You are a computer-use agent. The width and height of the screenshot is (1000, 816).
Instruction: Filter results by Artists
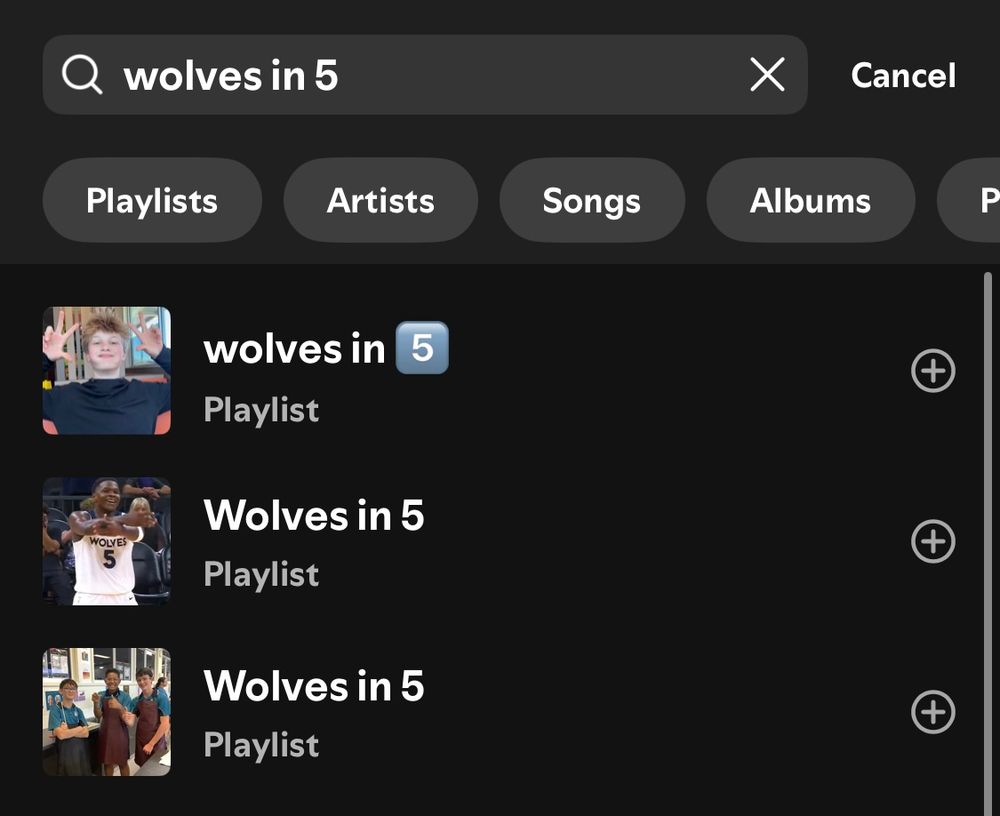pos(380,200)
